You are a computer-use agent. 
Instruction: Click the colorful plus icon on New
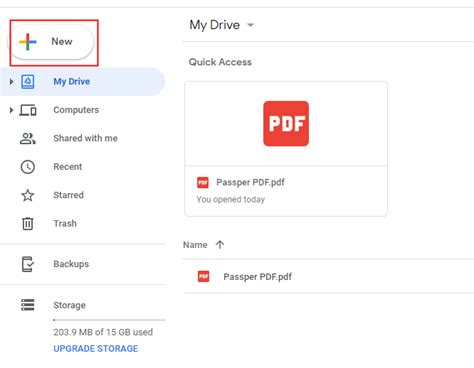coord(28,42)
